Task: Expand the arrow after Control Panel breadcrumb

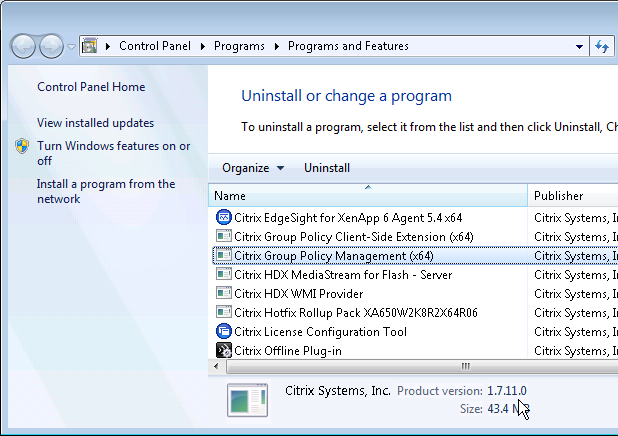Action: [203, 47]
